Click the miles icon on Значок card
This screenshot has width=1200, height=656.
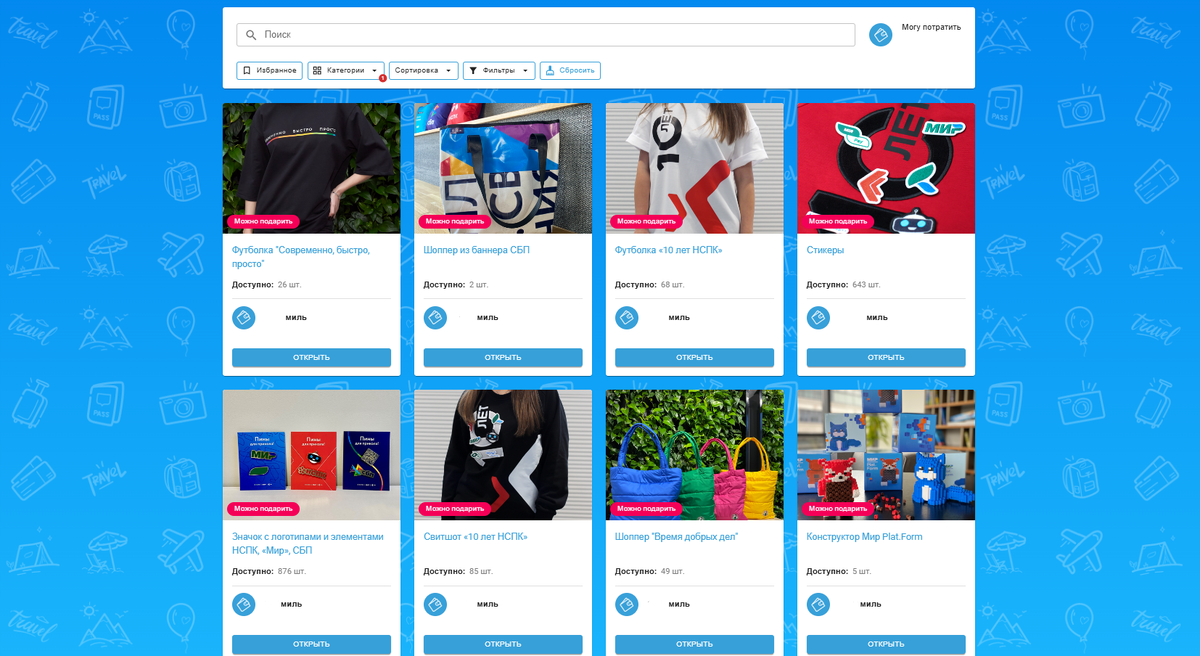click(x=244, y=605)
